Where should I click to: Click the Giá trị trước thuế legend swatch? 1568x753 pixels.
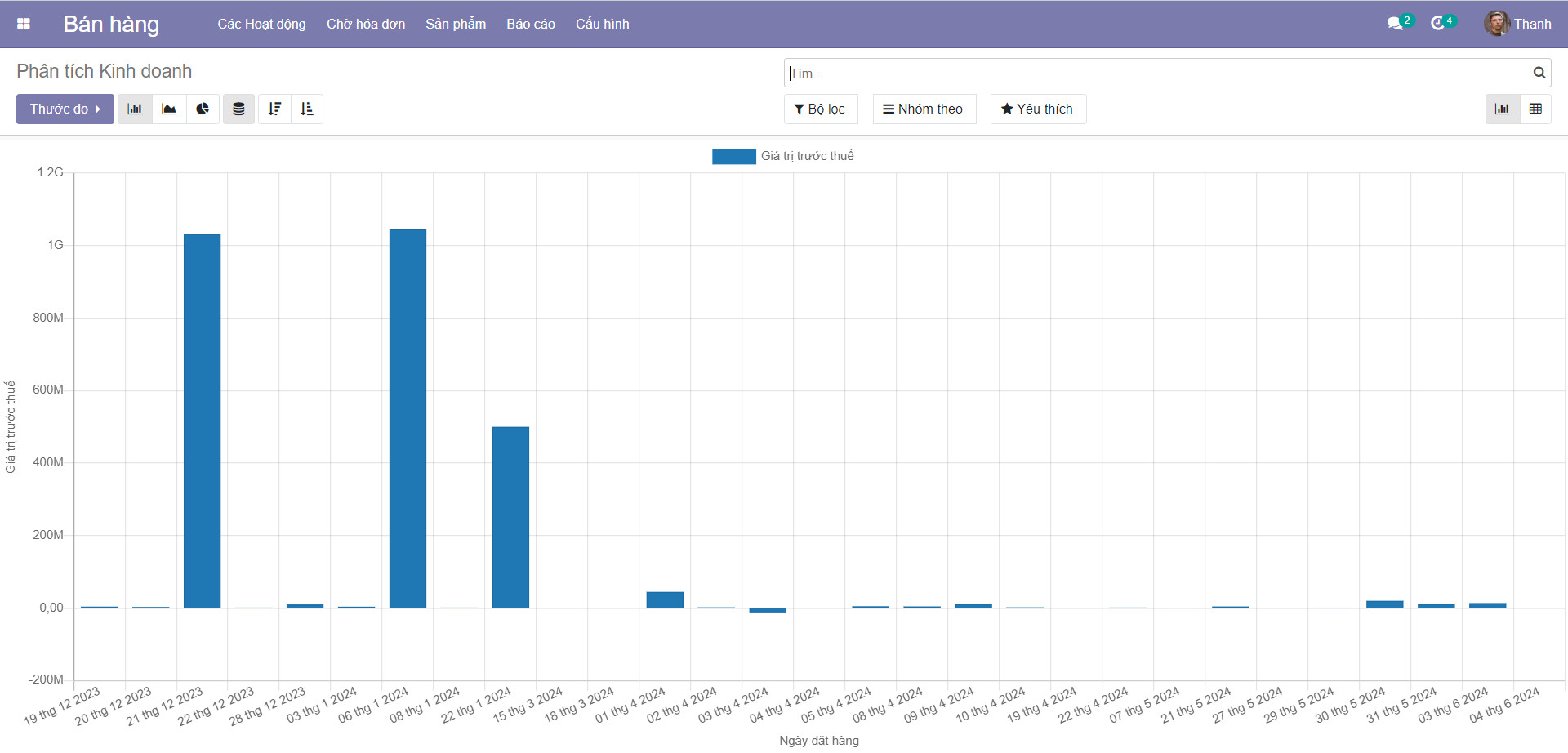[733, 156]
